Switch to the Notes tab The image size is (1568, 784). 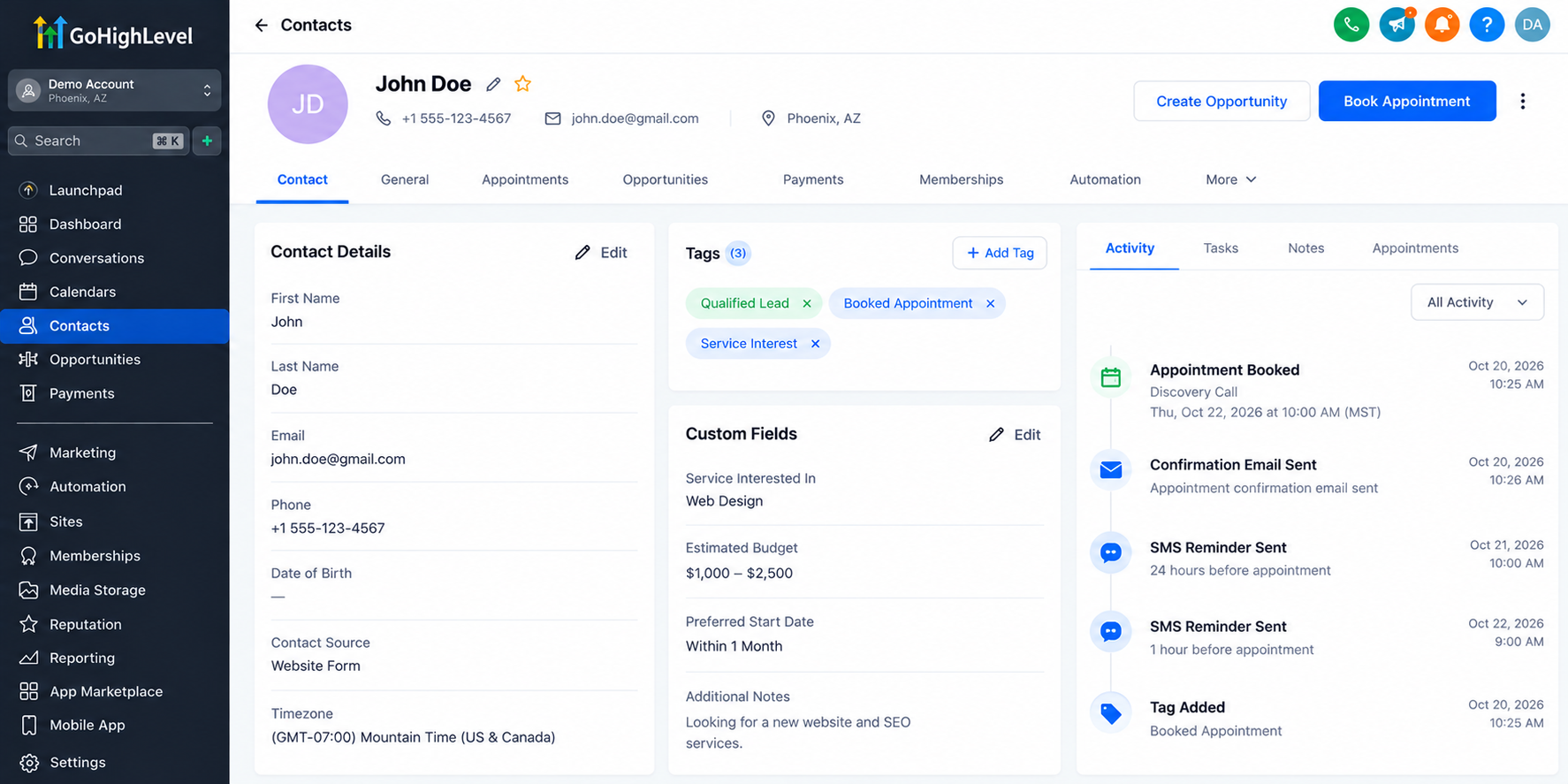[x=1305, y=248]
